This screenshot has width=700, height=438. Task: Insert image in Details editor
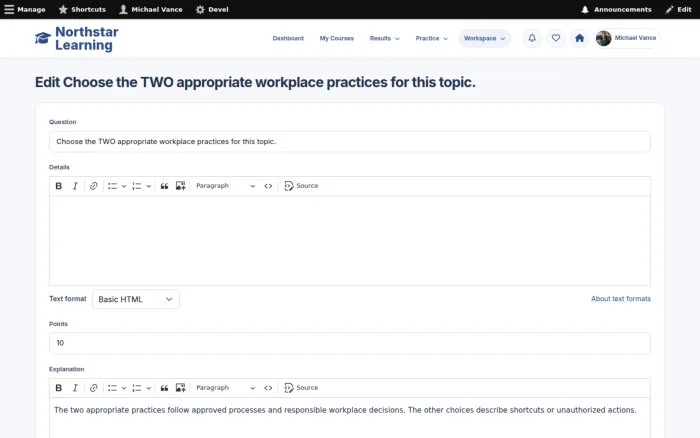(x=180, y=186)
